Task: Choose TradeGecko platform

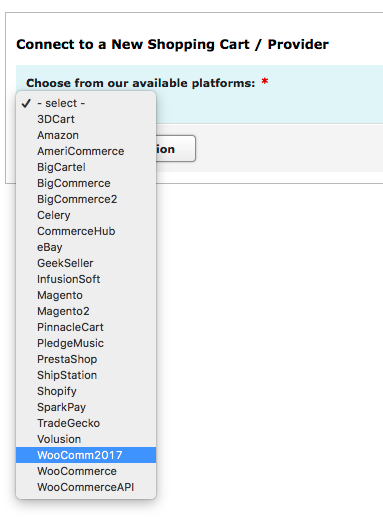Action: click(x=86, y=423)
